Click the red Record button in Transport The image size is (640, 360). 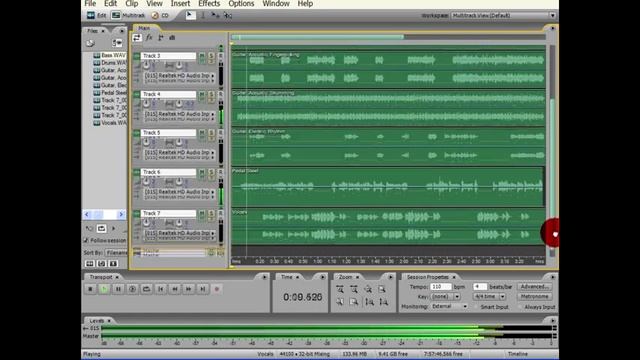click(x=217, y=289)
